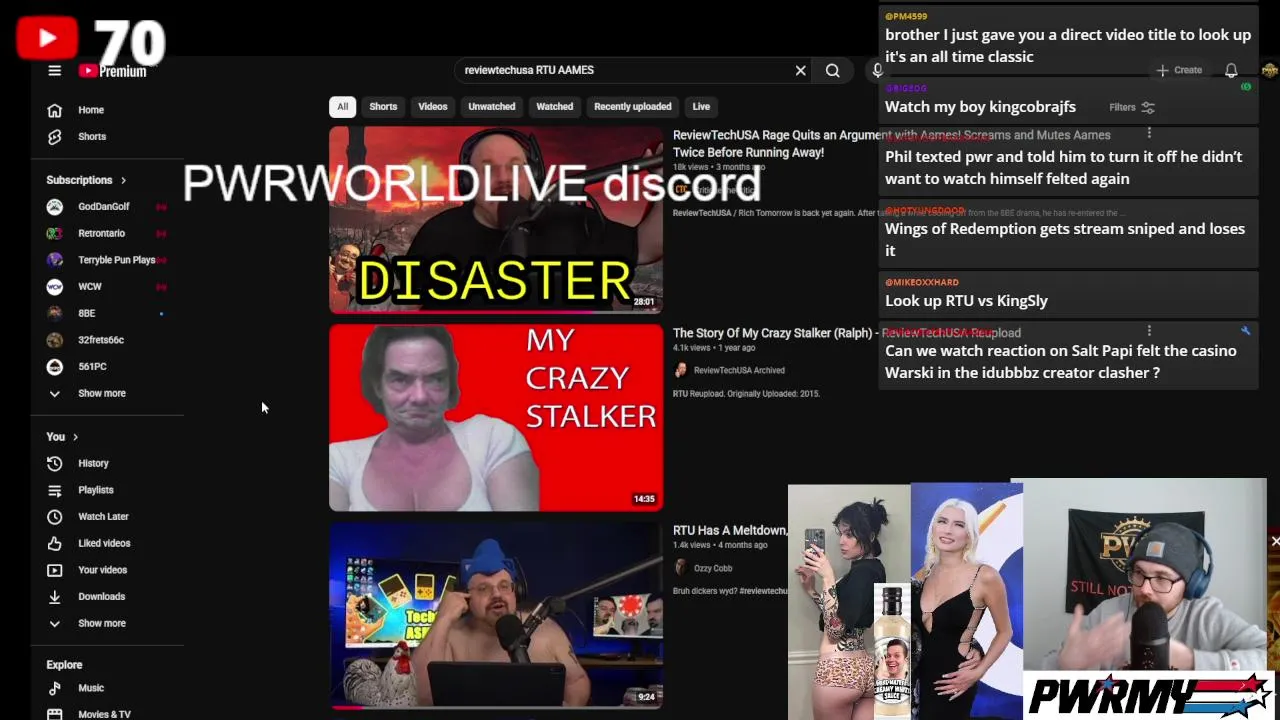The image size is (1280, 720).
Task: Open more options for Rage Quits video
Action: (x=1149, y=133)
